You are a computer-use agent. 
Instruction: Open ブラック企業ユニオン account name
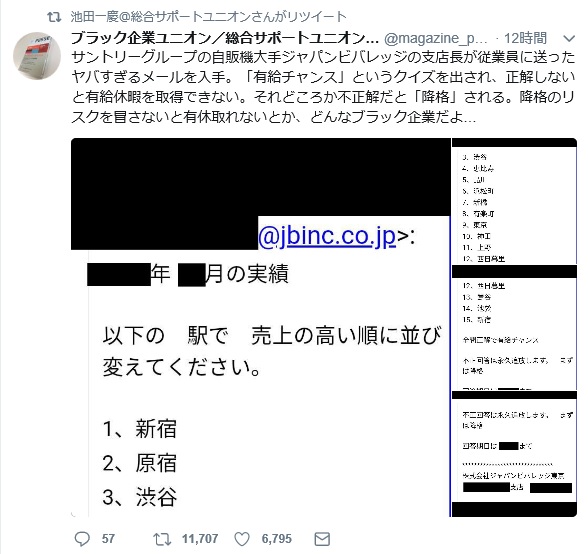(x=225, y=38)
